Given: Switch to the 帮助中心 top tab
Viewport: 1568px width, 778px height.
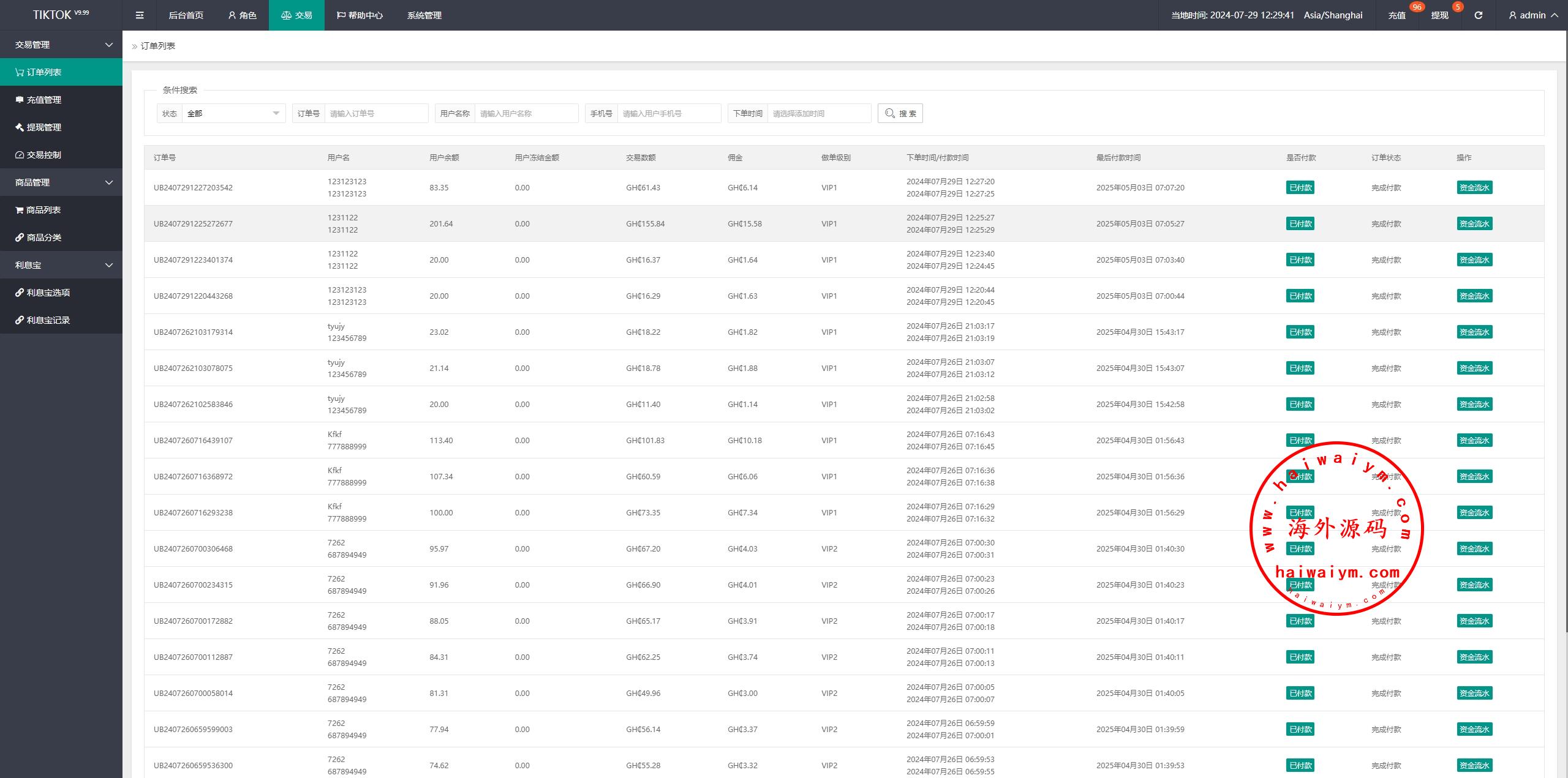Looking at the screenshot, I should [x=360, y=15].
